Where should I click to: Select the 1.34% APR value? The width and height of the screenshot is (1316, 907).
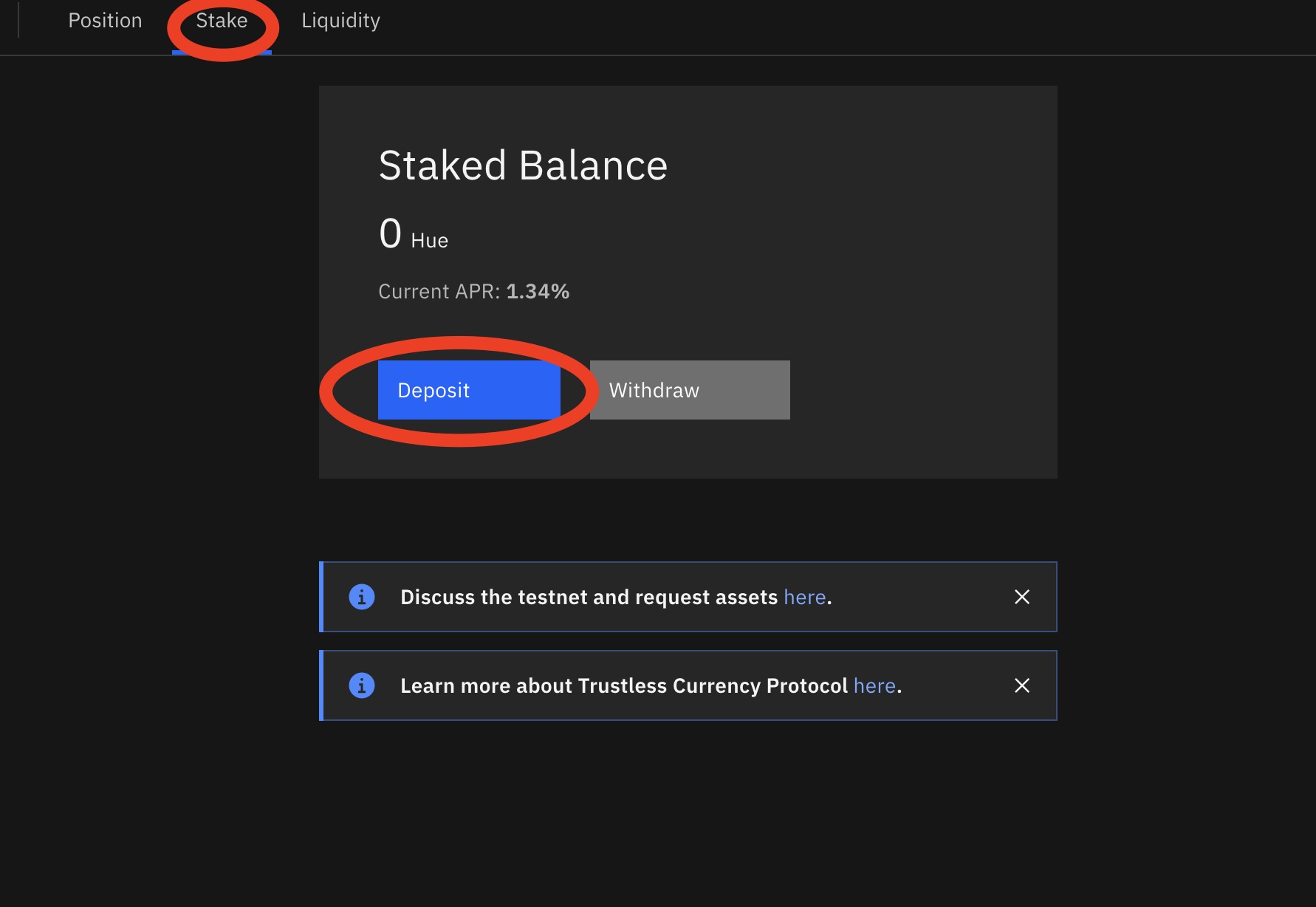[538, 292]
